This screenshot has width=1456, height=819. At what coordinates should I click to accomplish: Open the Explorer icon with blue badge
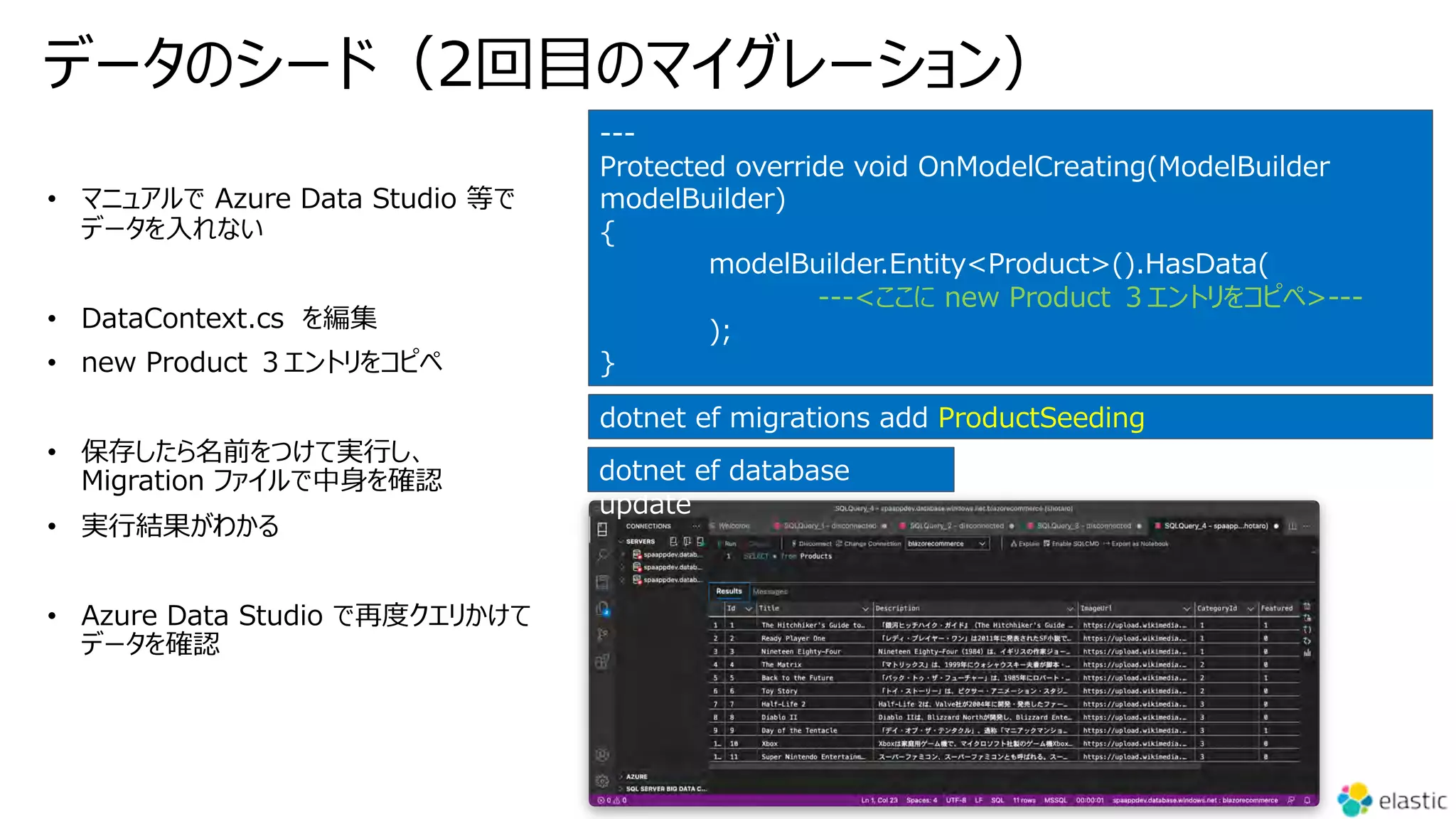click(602, 609)
